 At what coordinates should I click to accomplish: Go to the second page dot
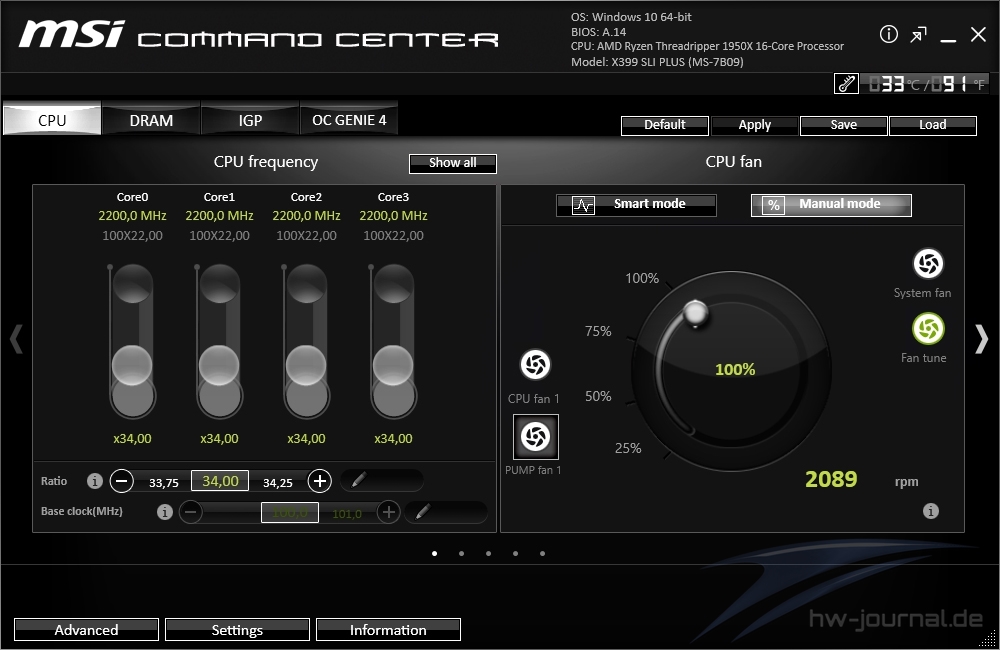(x=461, y=553)
